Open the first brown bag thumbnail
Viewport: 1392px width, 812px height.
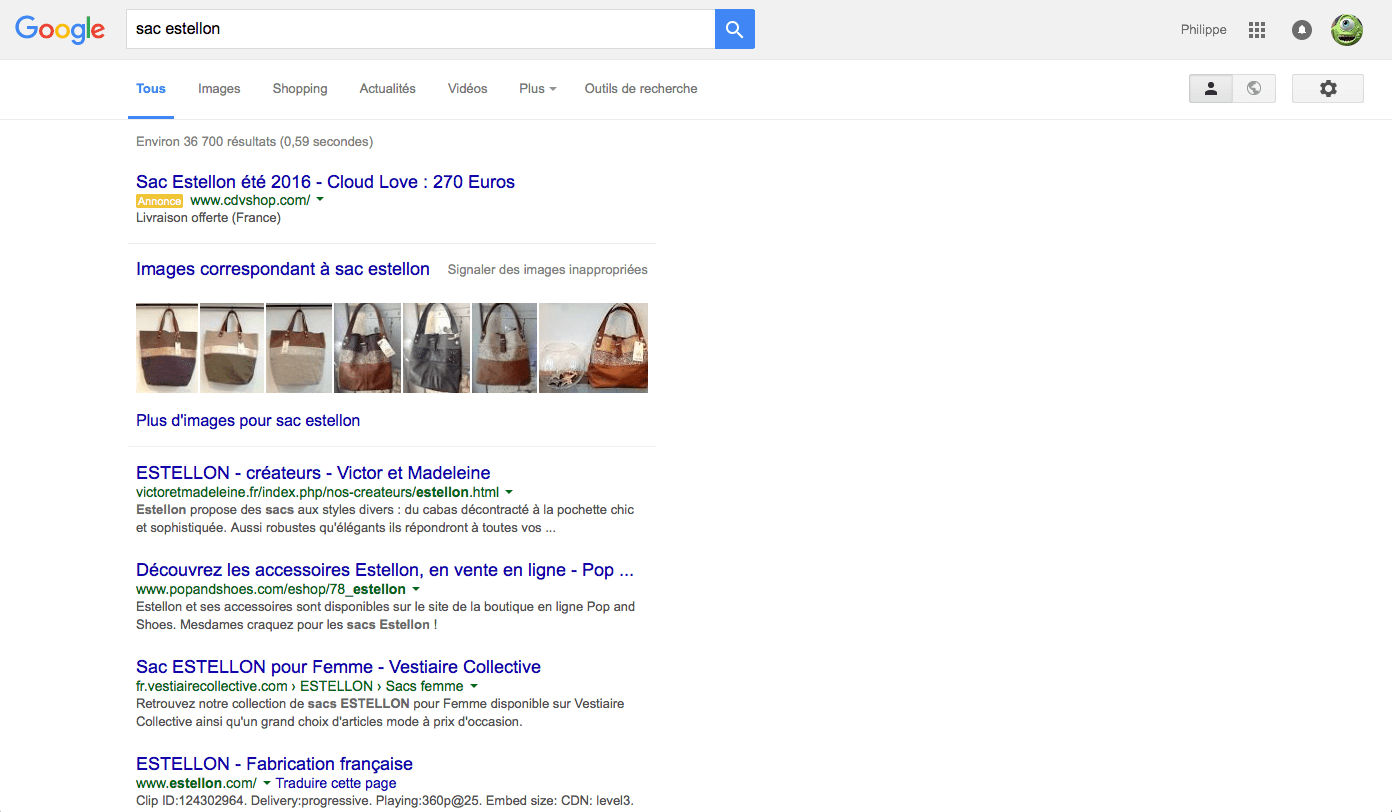coord(167,348)
